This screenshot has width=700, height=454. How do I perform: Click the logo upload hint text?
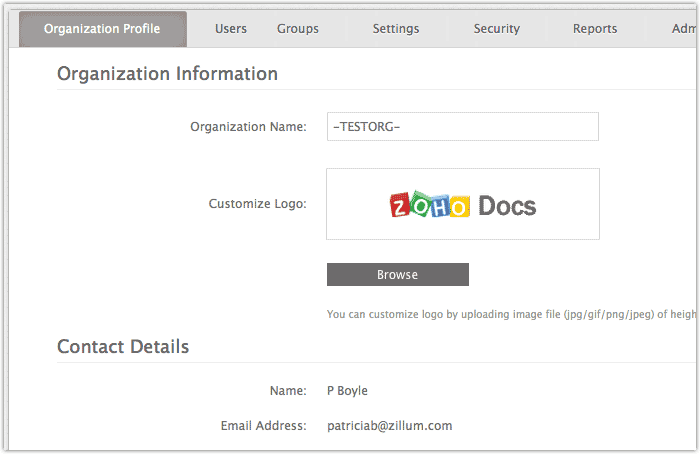[510, 314]
